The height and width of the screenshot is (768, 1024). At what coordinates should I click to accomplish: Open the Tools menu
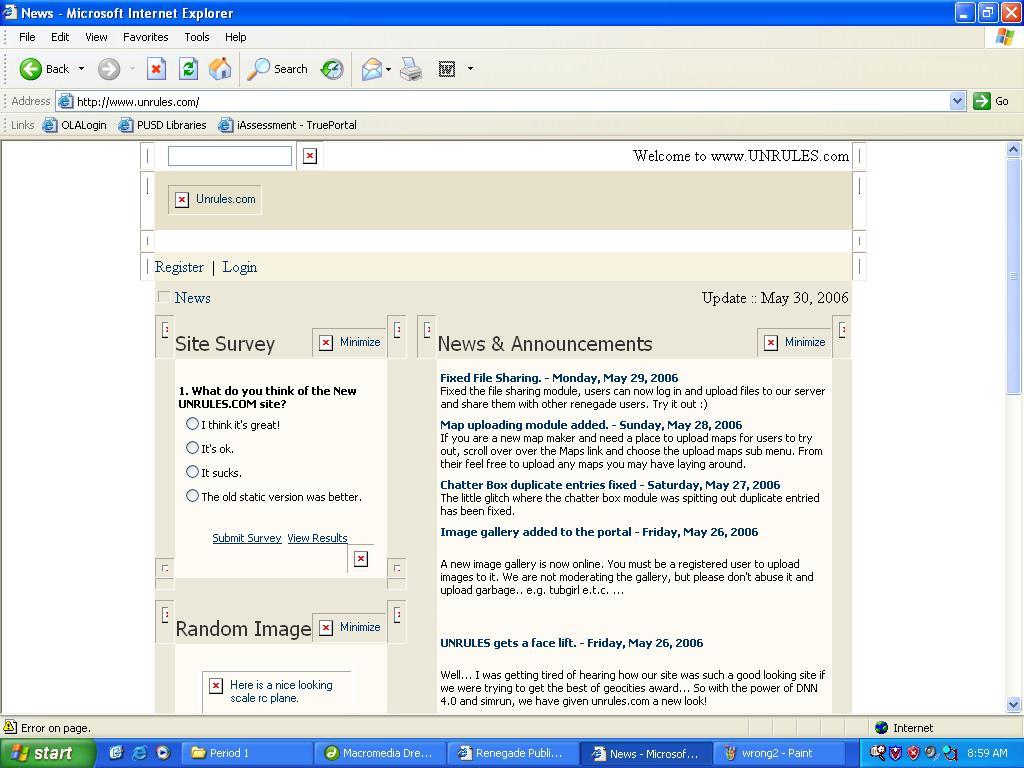(x=196, y=37)
